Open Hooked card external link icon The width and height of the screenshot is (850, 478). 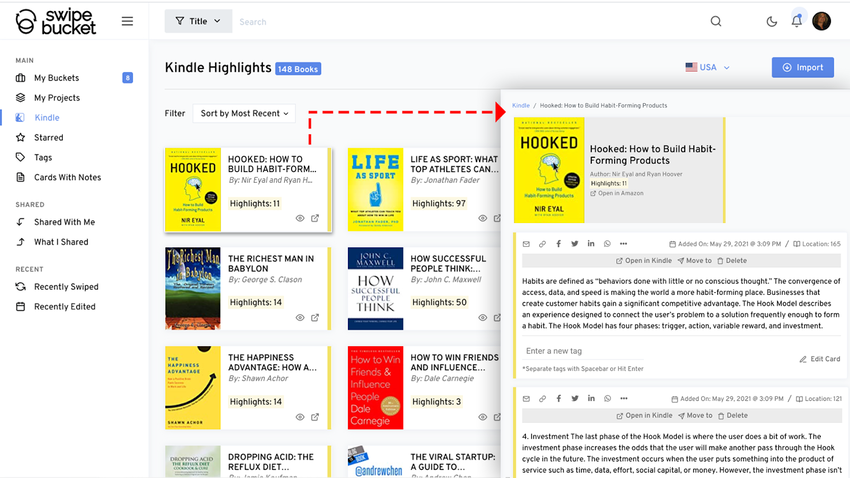[x=315, y=218]
